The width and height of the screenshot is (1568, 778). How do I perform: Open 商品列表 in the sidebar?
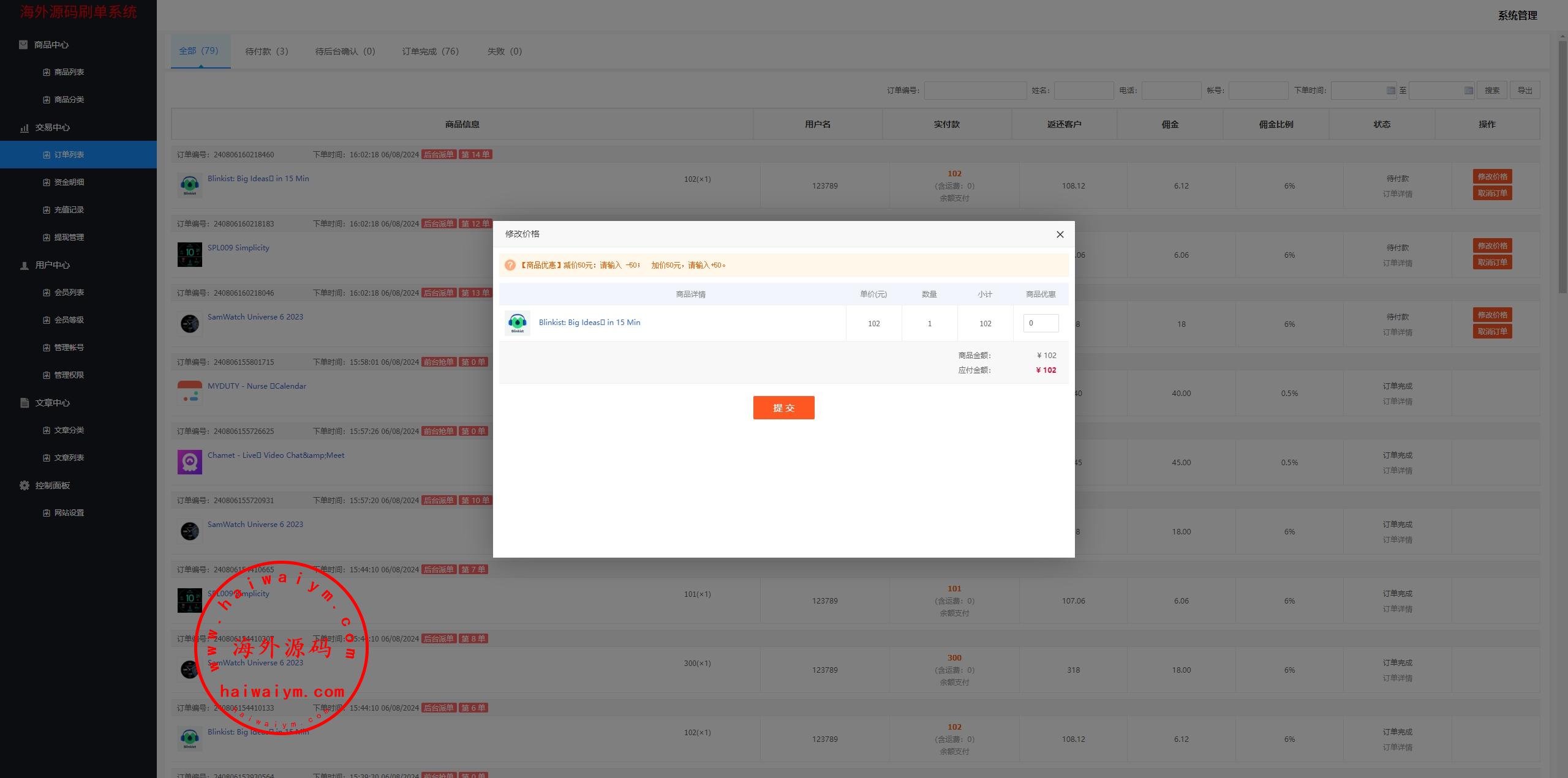point(69,72)
